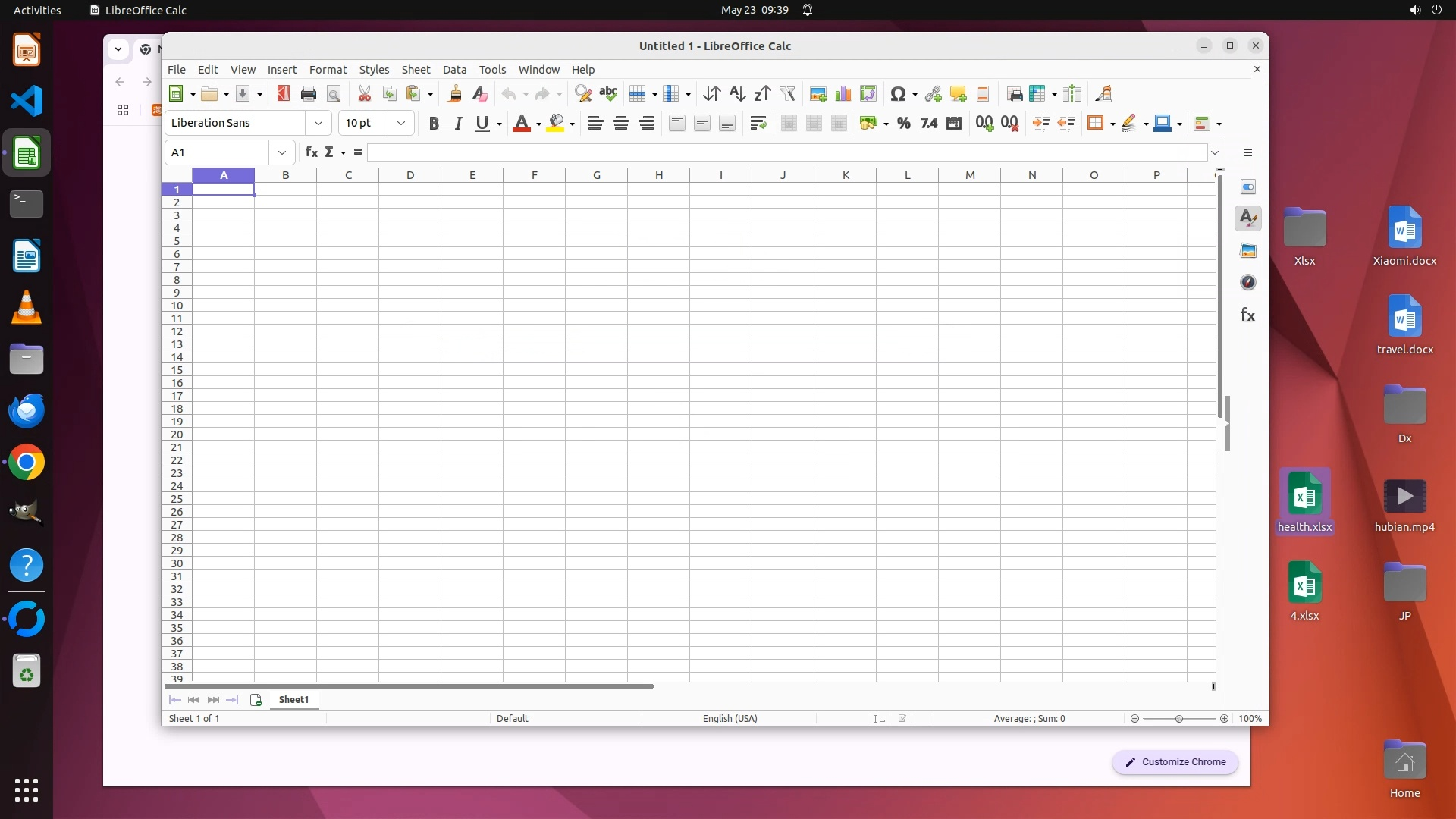This screenshot has height=819, width=1456.
Task: Click the background color swatch
Action: point(556,124)
